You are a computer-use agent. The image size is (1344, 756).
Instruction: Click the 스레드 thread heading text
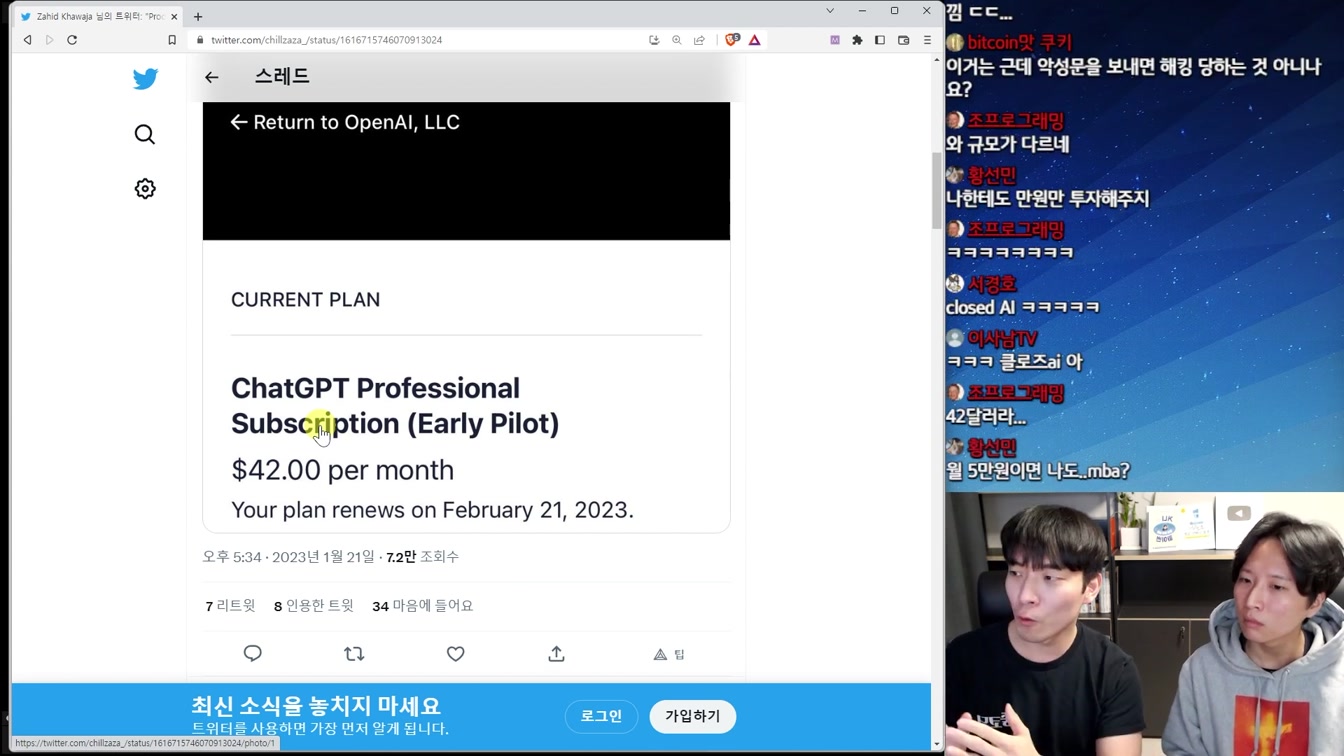(x=282, y=77)
